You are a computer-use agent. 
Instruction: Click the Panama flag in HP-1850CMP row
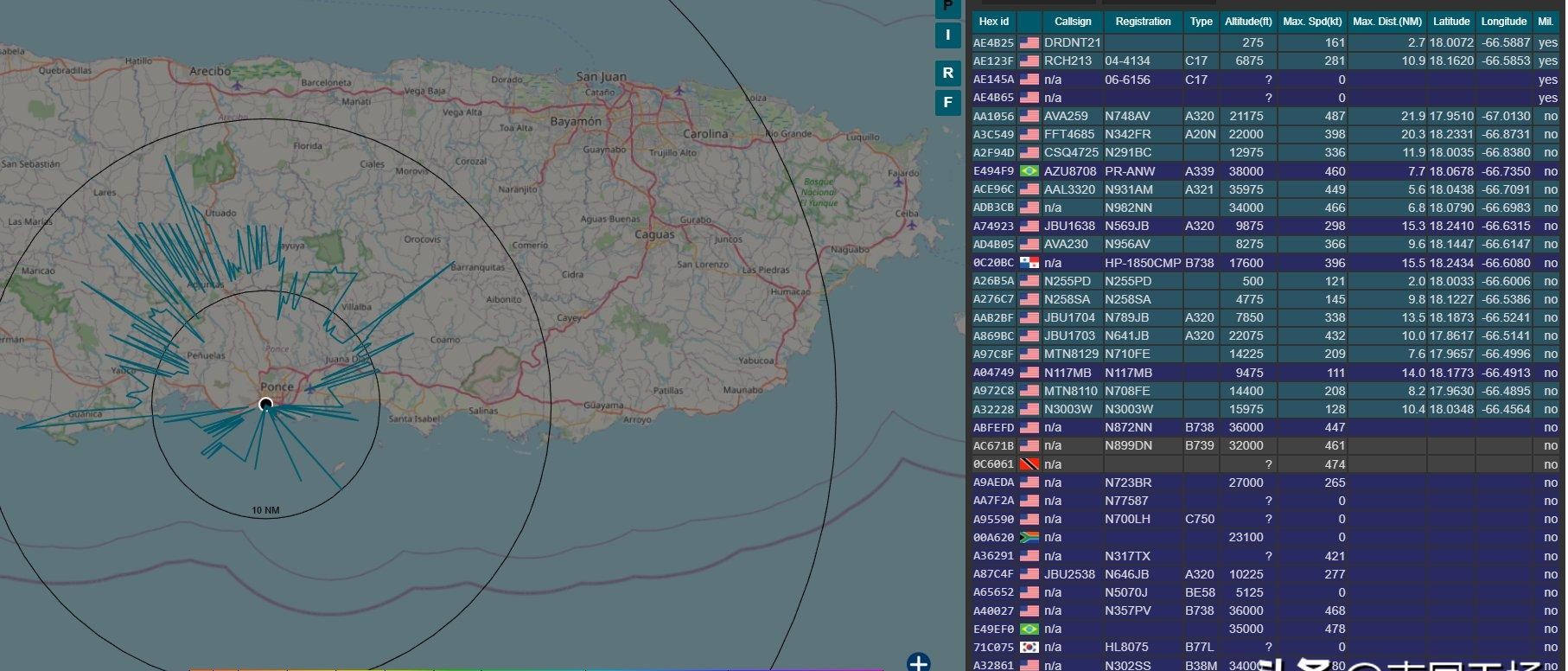point(1029,263)
